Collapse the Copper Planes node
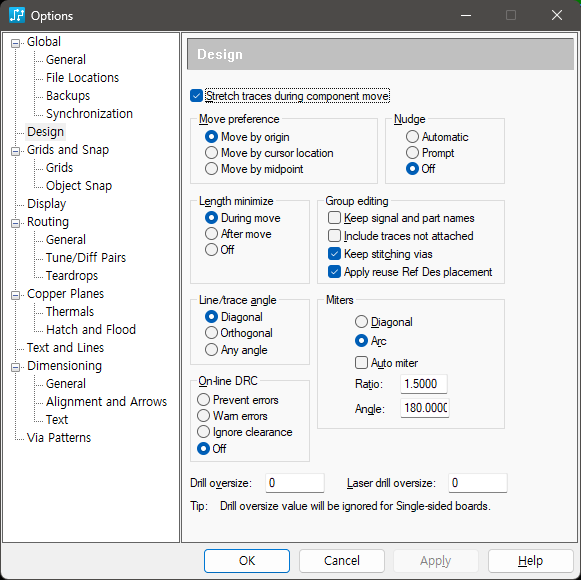 coord(15,295)
